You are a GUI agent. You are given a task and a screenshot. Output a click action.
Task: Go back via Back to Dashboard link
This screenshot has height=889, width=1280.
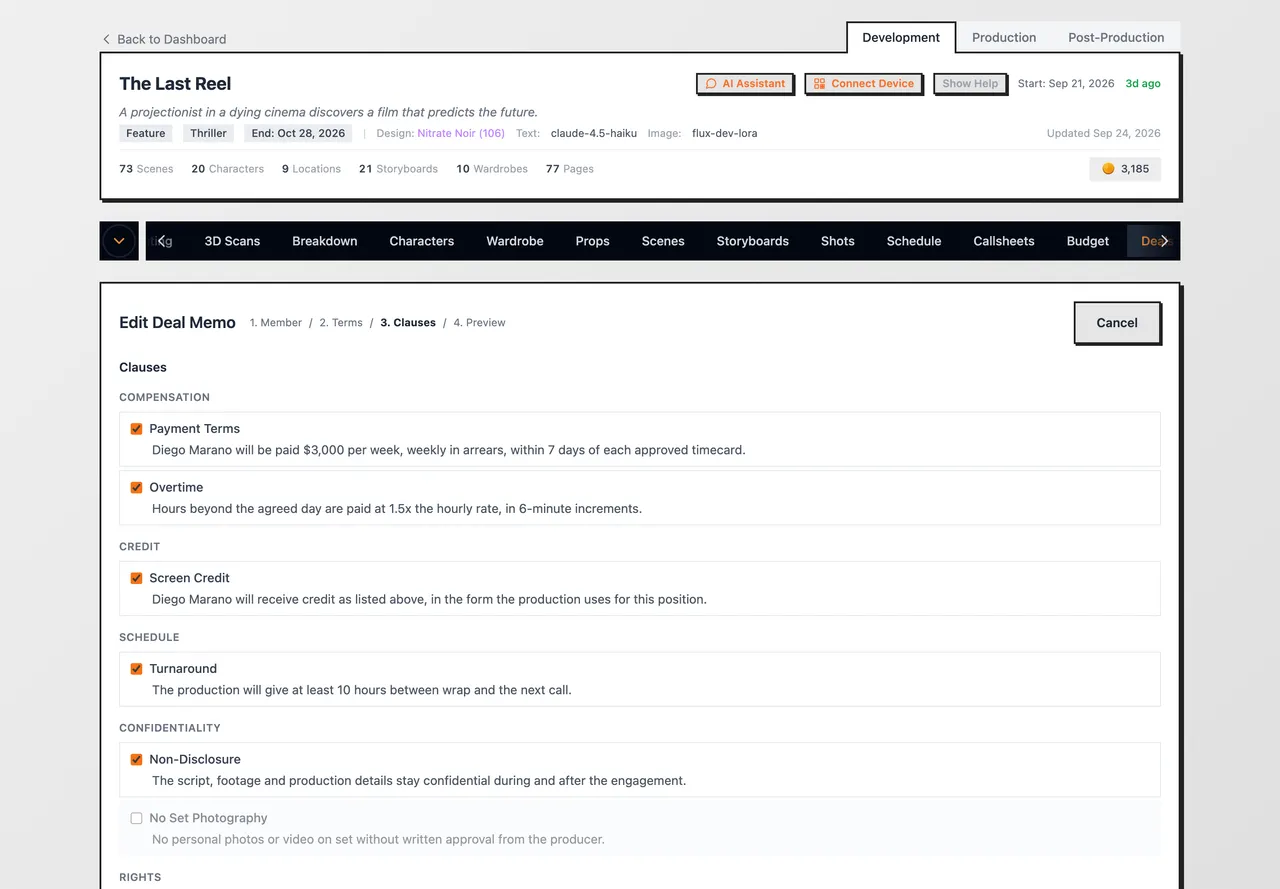pos(164,39)
